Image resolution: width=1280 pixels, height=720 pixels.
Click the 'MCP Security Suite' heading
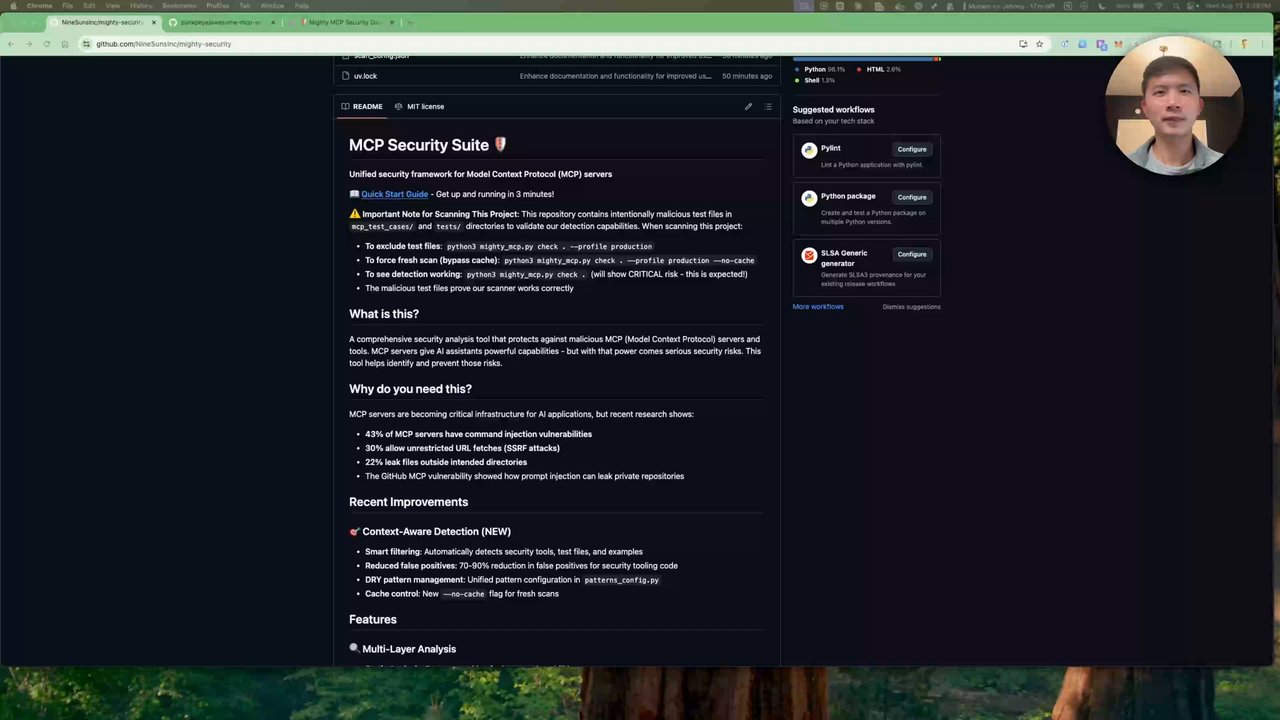pyautogui.click(x=428, y=145)
